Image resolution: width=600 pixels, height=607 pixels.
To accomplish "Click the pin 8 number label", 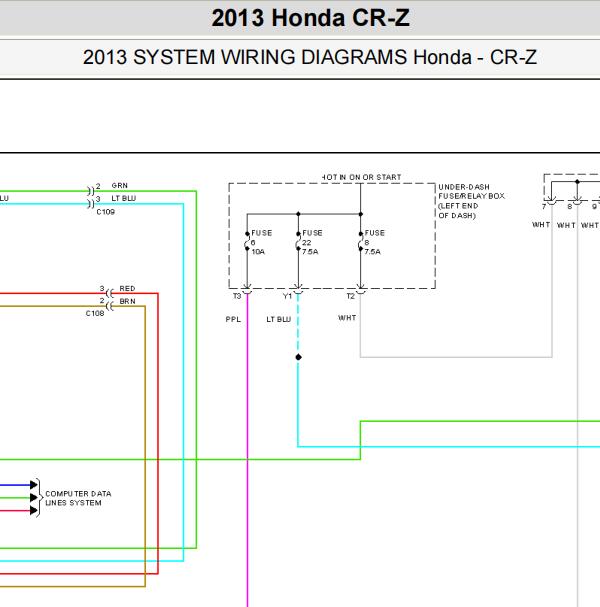I will (569, 207).
